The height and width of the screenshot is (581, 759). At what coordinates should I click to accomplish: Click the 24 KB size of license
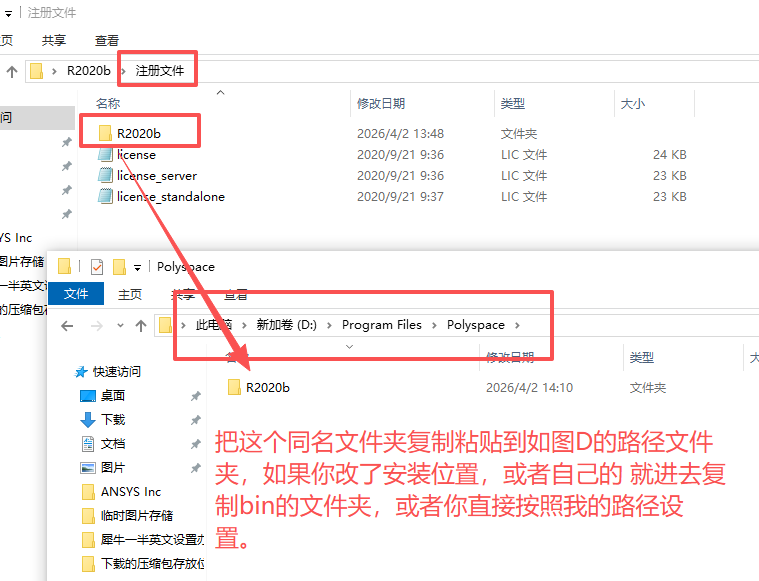click(669, 154)
